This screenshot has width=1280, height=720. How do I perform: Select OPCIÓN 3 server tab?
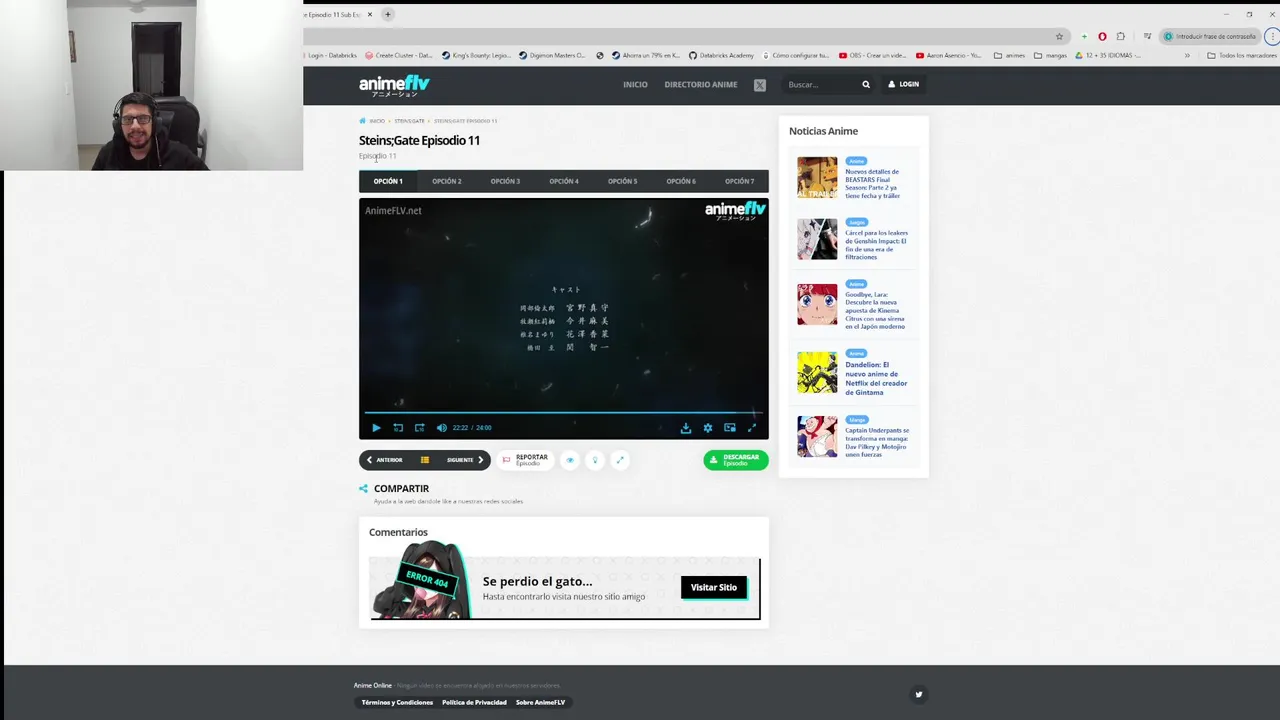tap(505, 181)
